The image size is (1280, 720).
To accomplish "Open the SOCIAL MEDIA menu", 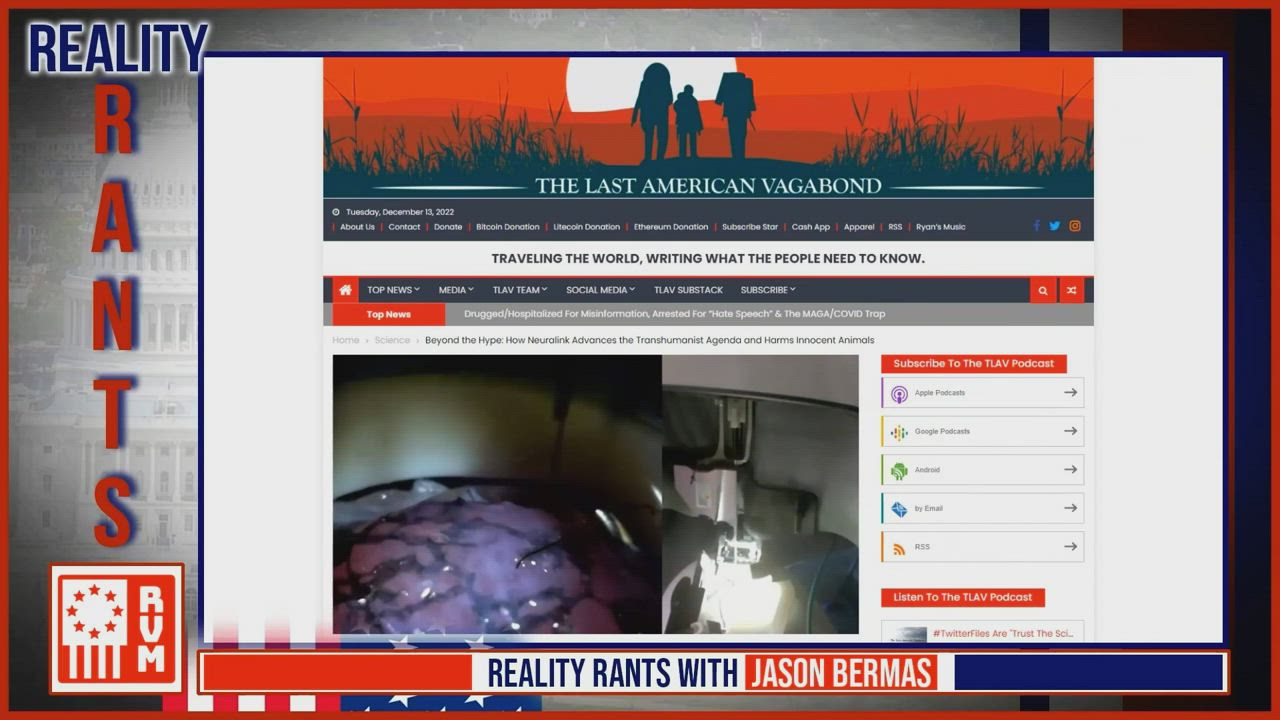I will click(600, 290).
